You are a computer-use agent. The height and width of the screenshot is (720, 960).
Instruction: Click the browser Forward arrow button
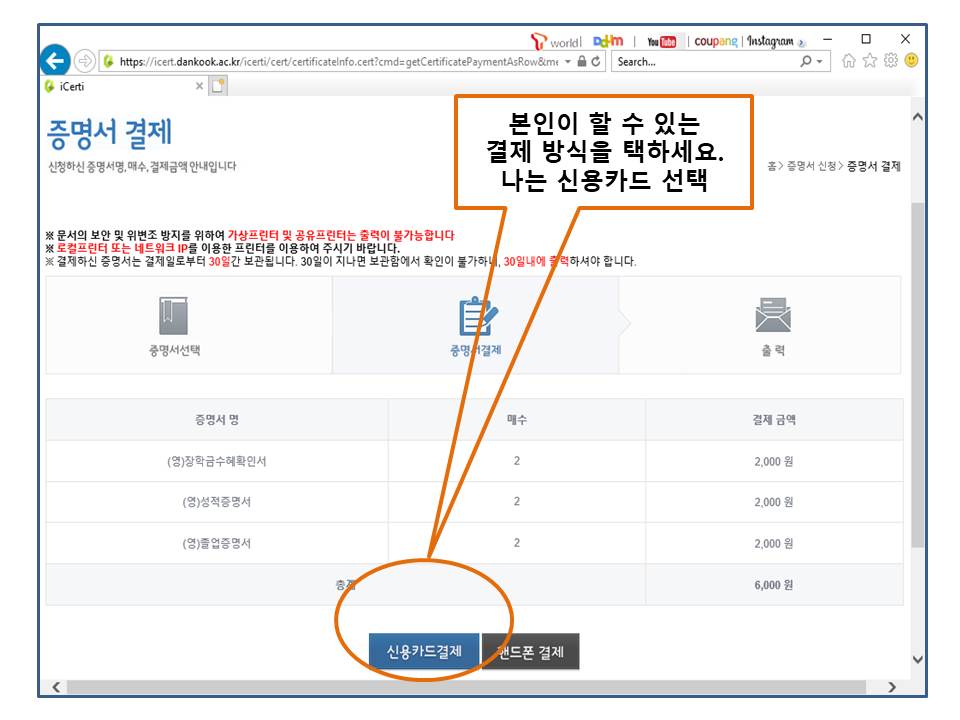pos(86,61)
